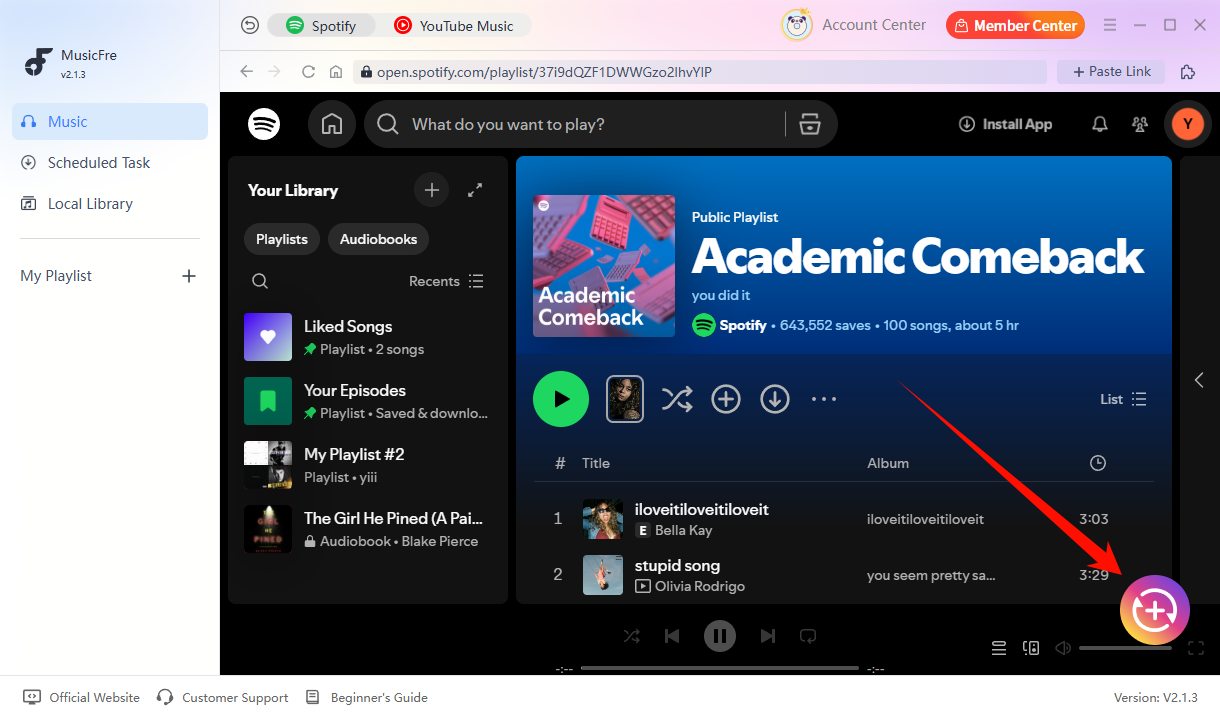Open Your Episodes

(x=368, y=401)
